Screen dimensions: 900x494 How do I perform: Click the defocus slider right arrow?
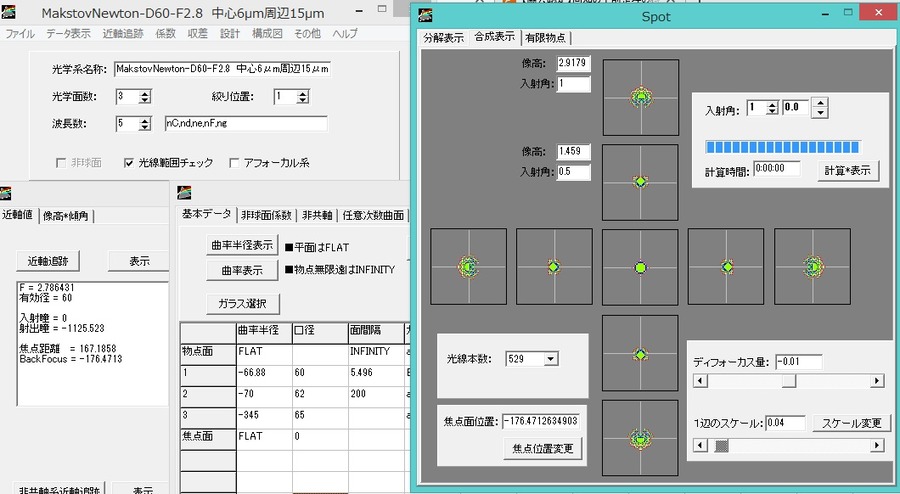pos(876,380)
